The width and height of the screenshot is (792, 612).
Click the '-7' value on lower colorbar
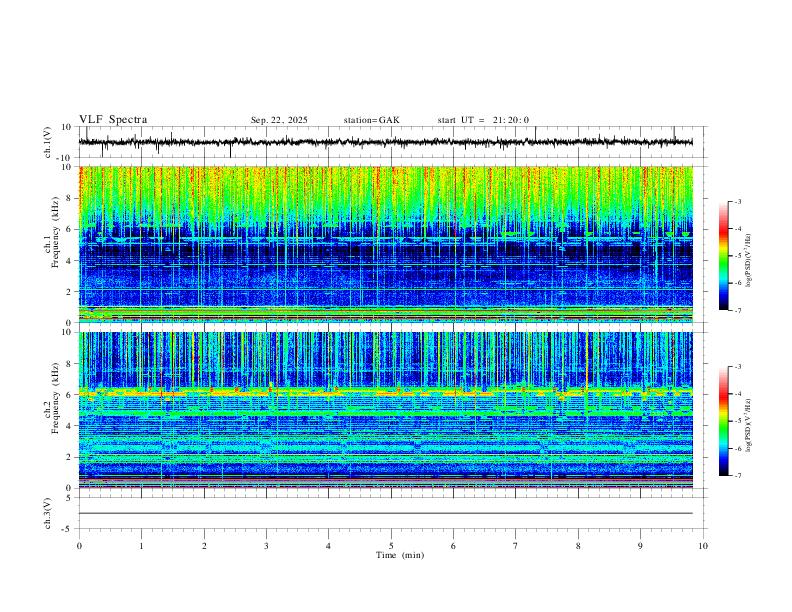(738, 476)
